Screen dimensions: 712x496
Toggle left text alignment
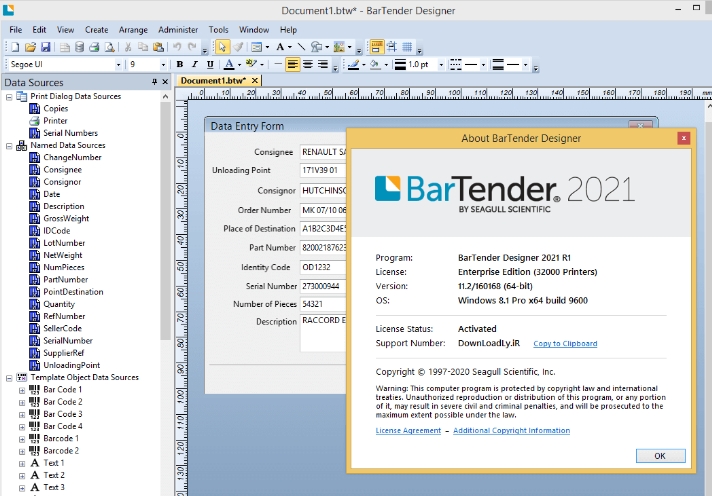click(x=292, y=64)
